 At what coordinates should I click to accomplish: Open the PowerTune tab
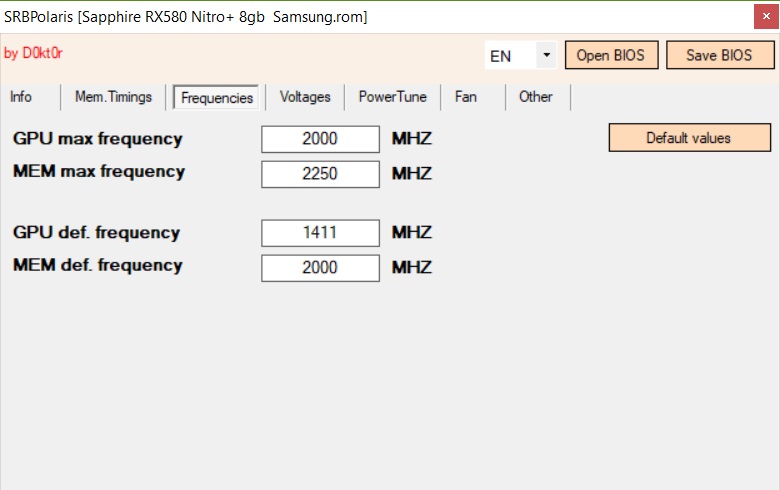click(392, 97)
